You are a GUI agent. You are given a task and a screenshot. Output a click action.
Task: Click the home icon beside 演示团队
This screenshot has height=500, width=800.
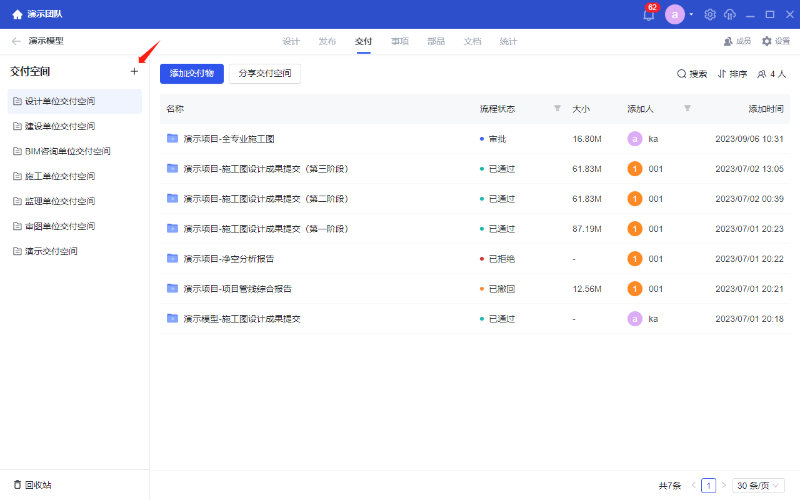coord(17,14)
